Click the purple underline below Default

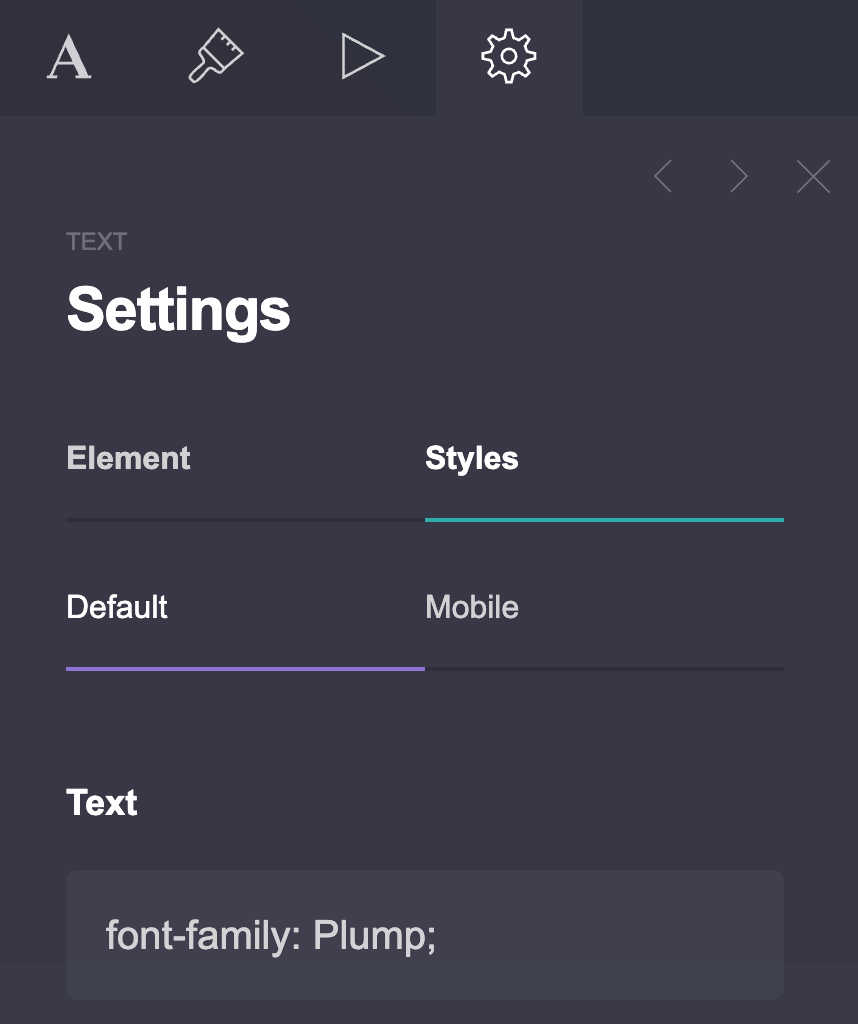point(244,666)
